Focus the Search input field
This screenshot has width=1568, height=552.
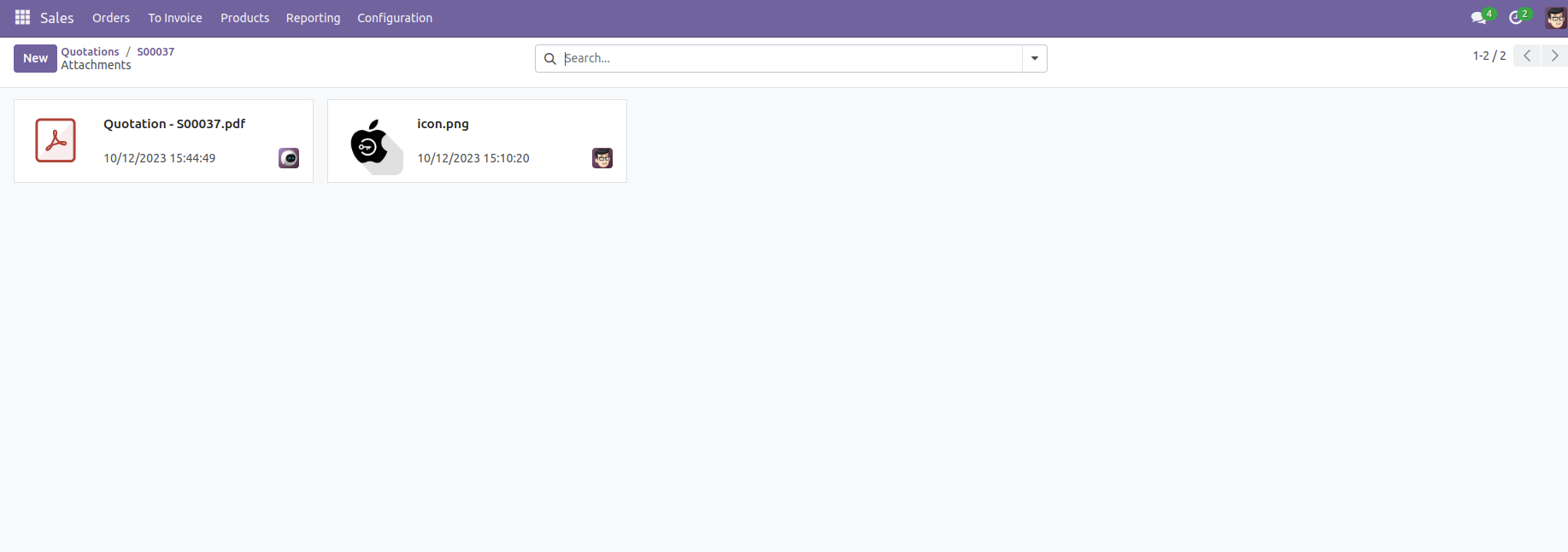coord(790,59)
